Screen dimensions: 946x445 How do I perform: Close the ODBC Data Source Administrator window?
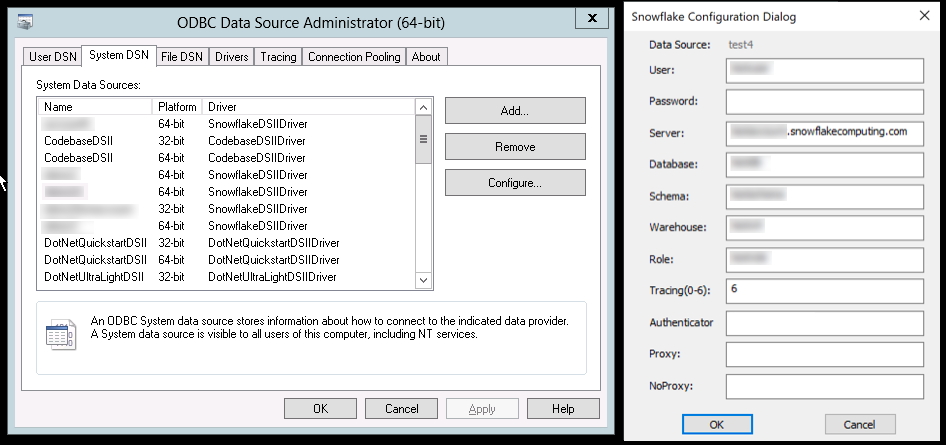(592, 19)
